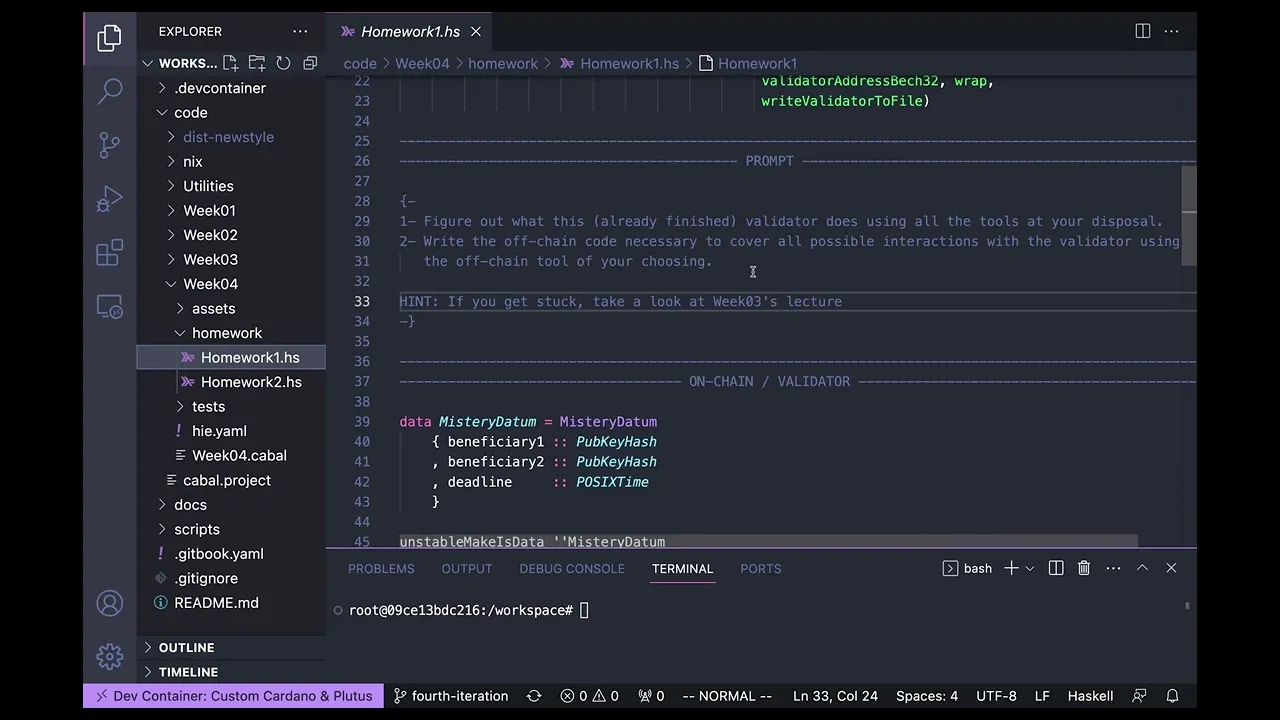Open the Search view in activity bar
Viewport: 1280px width, 720px height.
click(x=110, y=91)
